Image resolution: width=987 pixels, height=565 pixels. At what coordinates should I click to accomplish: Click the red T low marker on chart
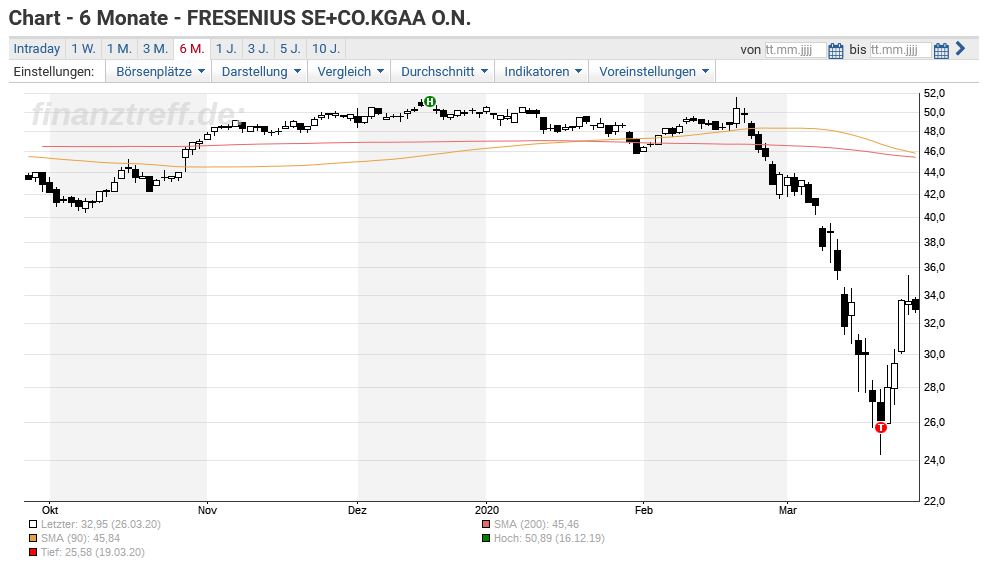(x=881, y=427)
